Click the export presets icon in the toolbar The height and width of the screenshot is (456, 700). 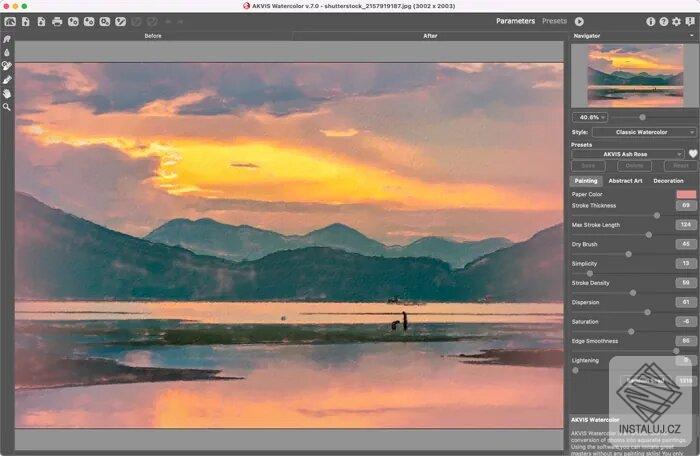(x=89, y=21)
